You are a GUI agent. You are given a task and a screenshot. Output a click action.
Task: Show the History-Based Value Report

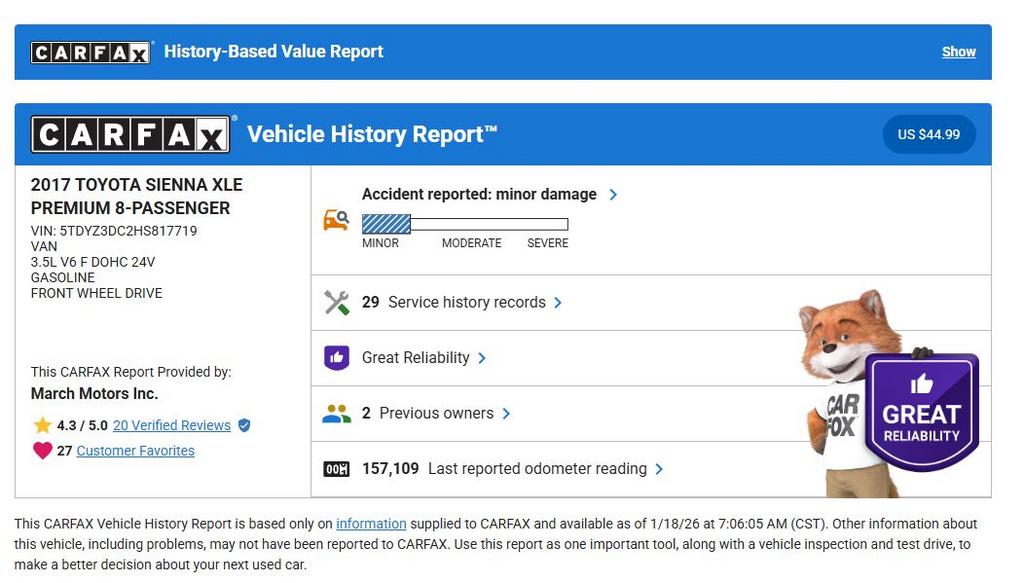[x=958, y=52]
